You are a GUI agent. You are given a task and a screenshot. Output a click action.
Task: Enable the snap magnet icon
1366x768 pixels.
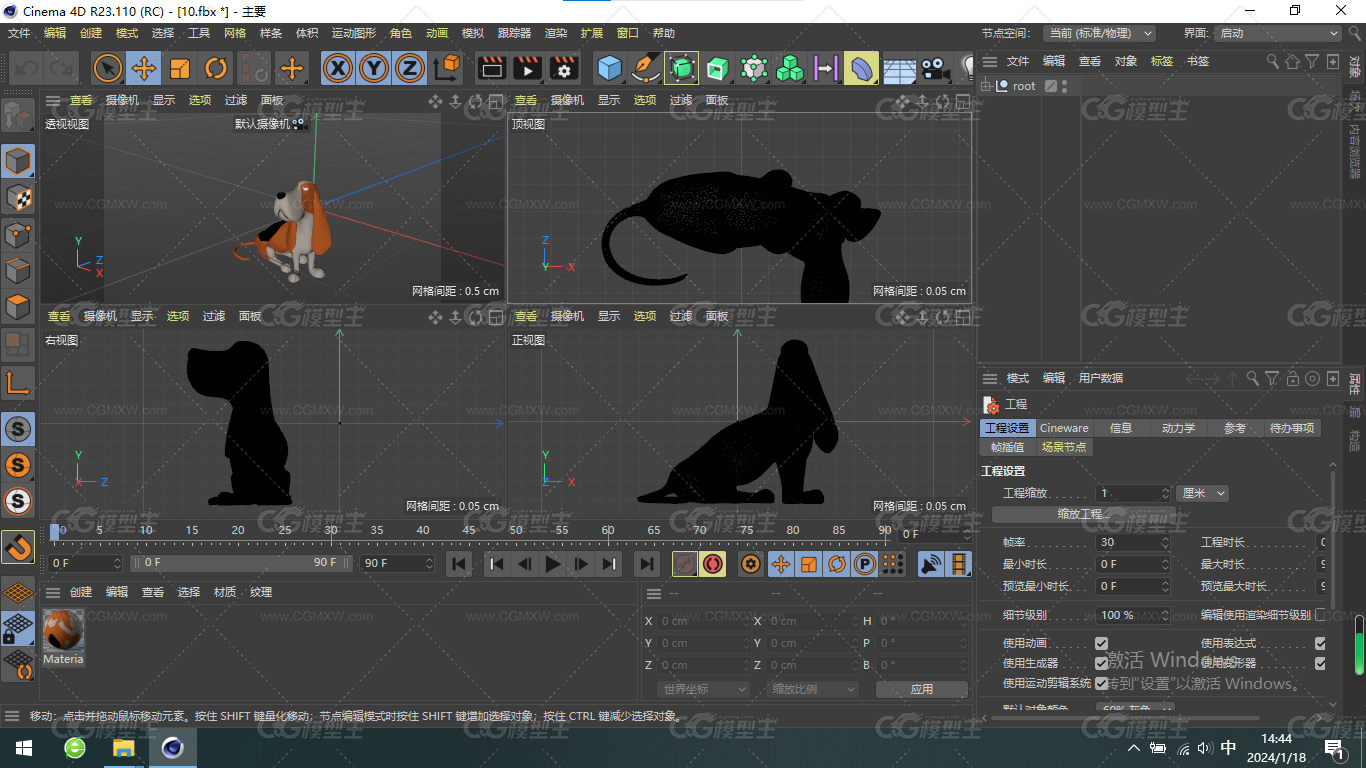18,546
